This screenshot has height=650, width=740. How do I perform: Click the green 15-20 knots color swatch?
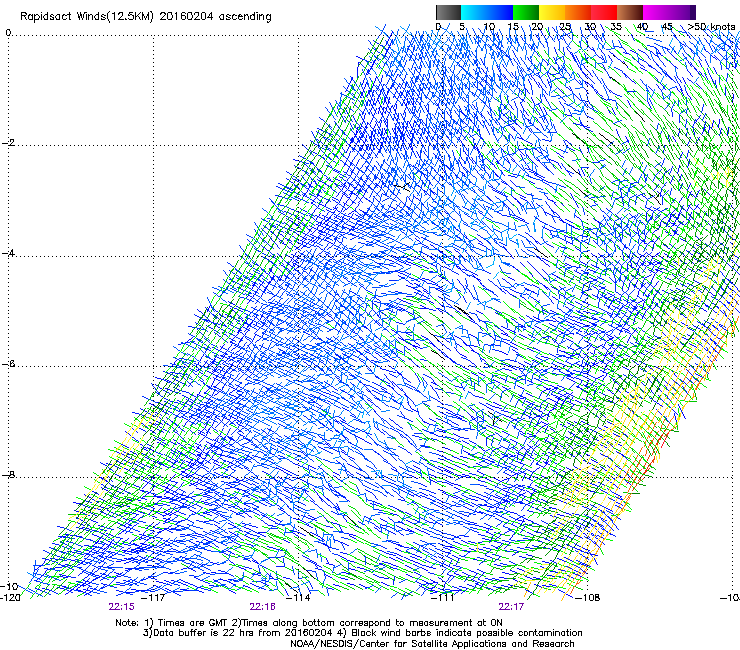click(x=526, y=12)
